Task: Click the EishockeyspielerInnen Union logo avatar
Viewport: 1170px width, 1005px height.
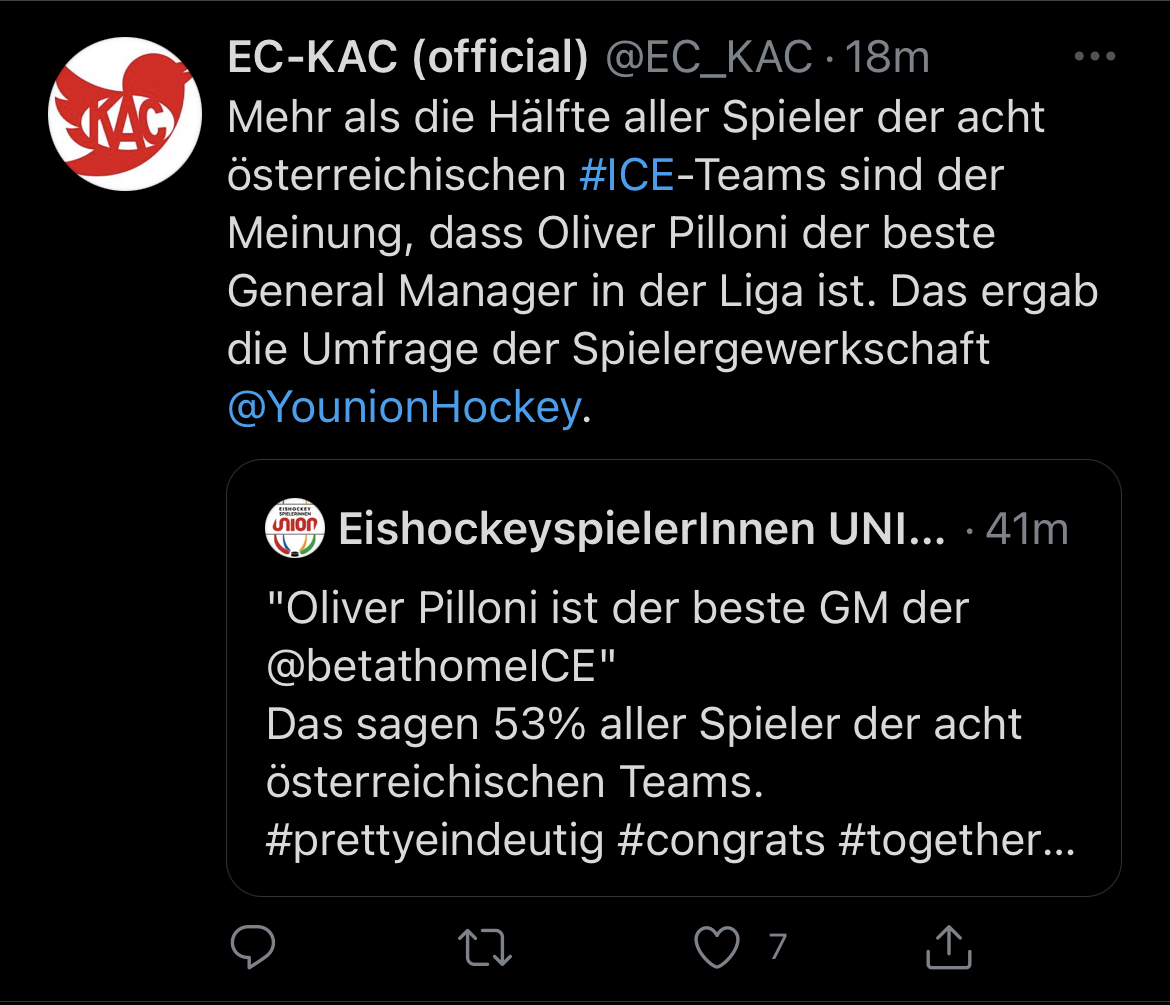Action: pos(295,528)
